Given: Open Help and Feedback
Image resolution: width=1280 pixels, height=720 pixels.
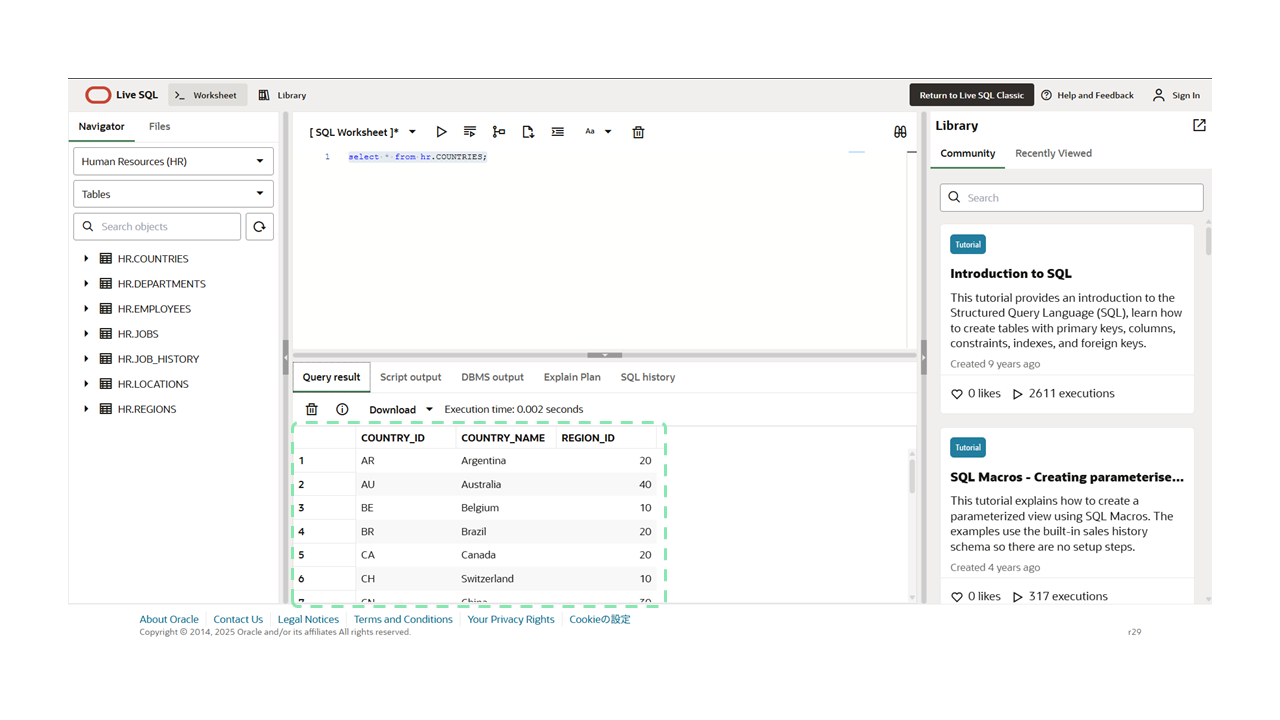Looking at the screenshot, I should (x=1087, y=95).
